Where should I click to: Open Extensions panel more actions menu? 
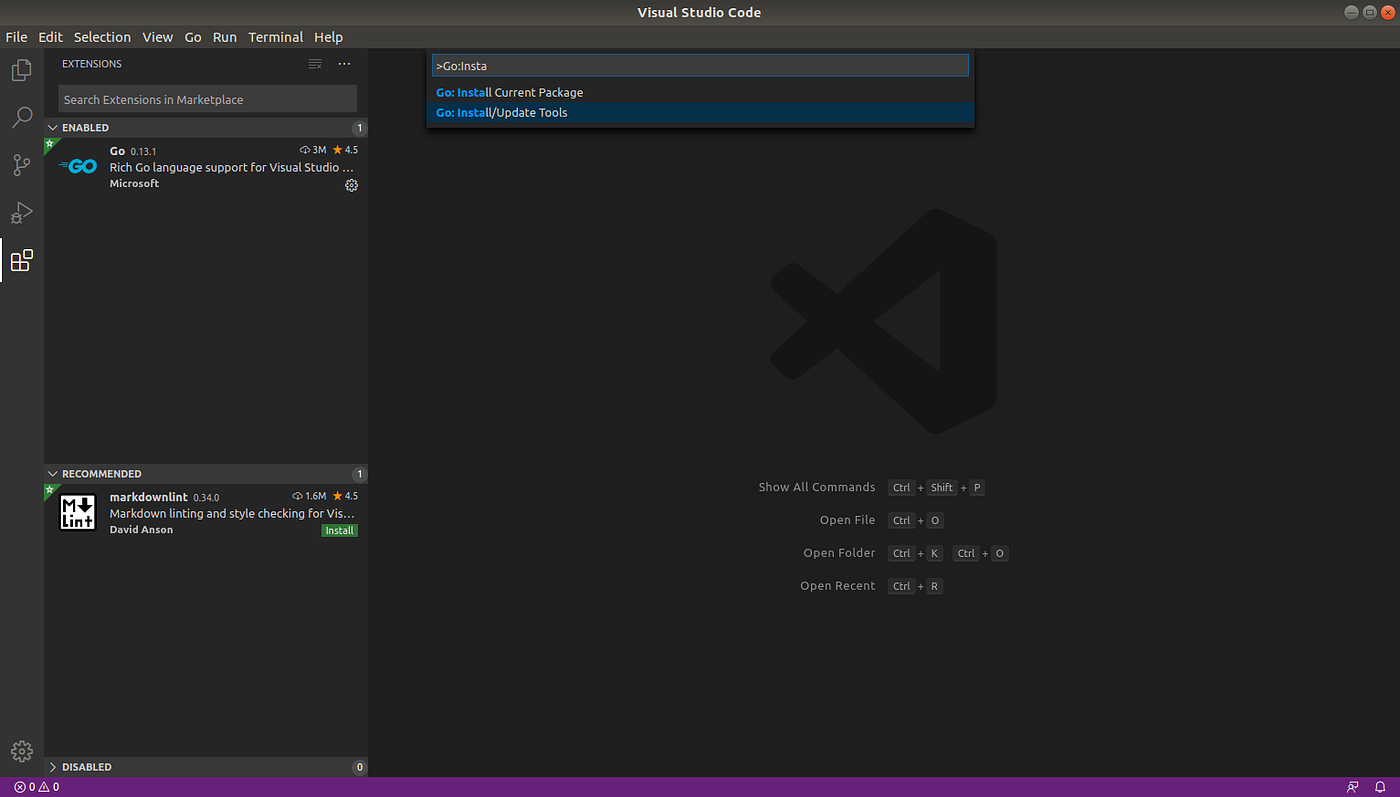coord(344,64)
